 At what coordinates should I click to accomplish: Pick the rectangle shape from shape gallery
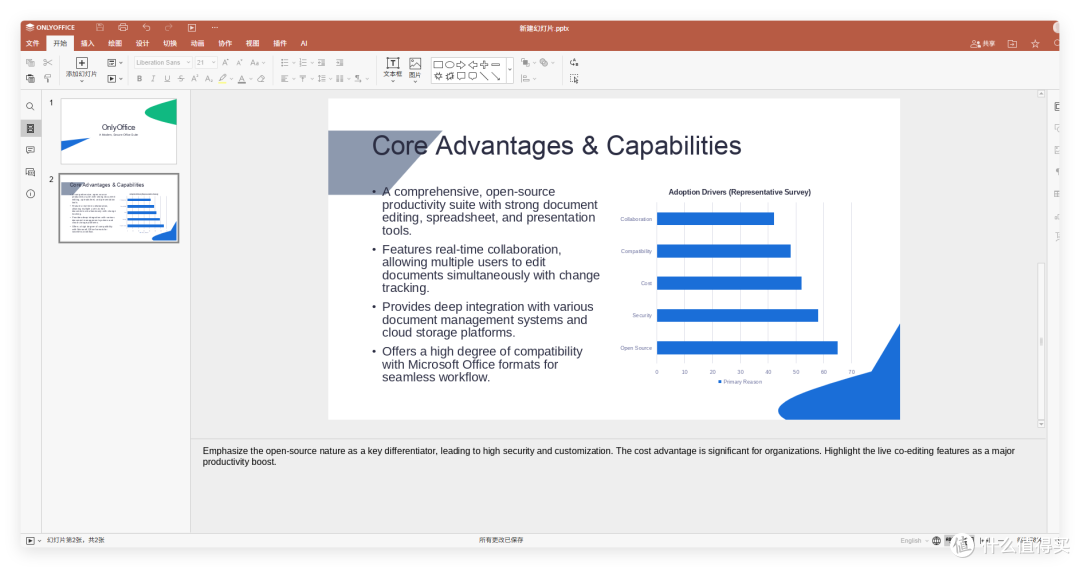(x=438, y=65)
